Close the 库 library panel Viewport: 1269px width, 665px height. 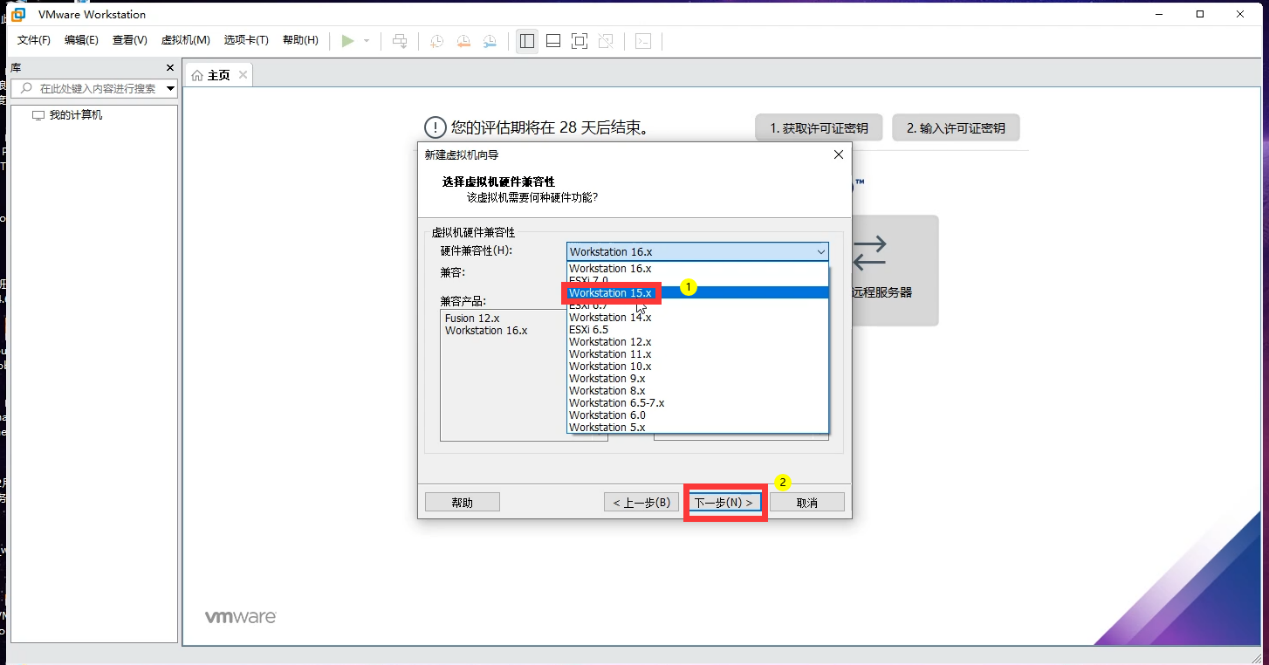169,68
